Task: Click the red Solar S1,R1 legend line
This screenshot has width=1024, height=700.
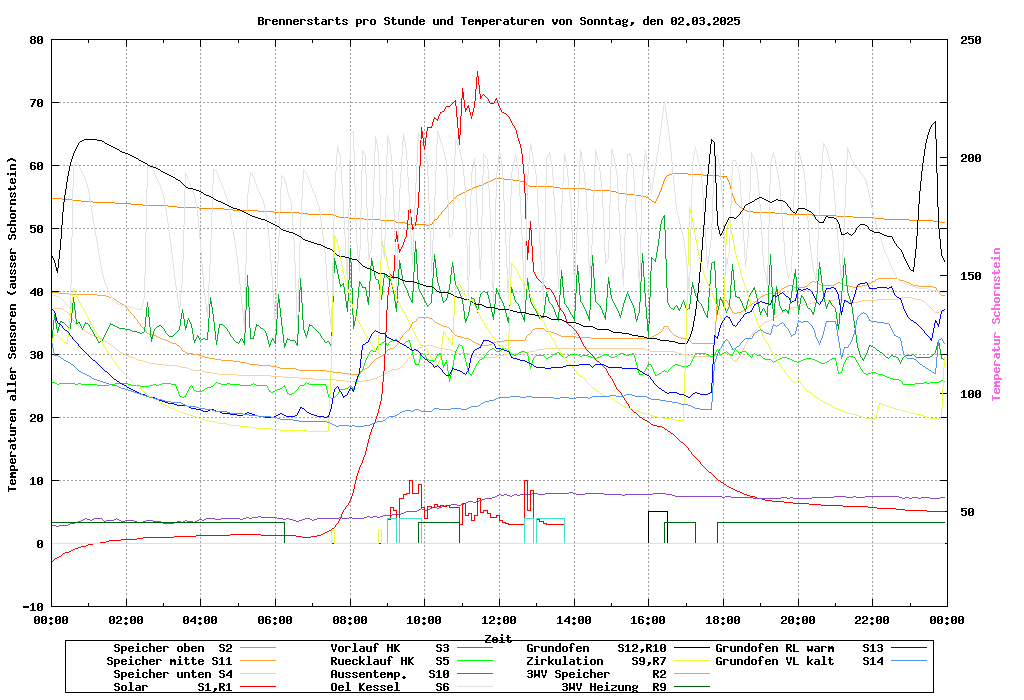Action: pos(264,687)
